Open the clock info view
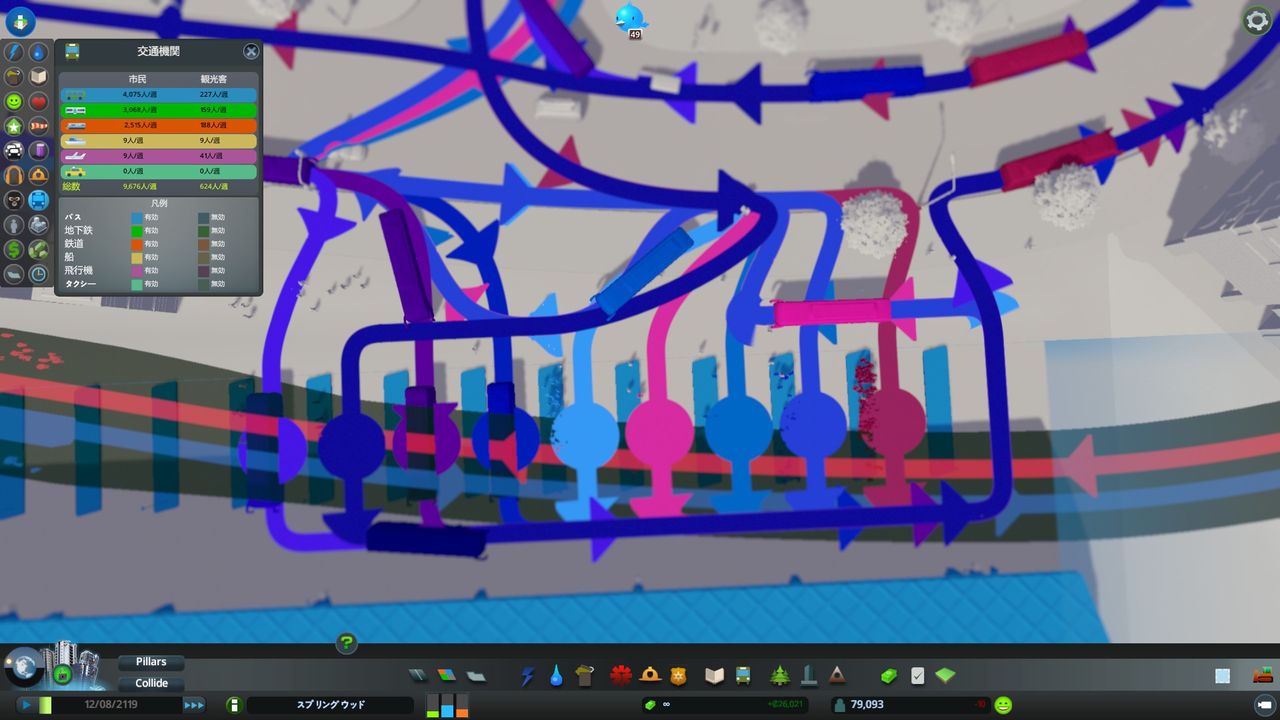Image resolution: width=1280 pixels, height=720 pixels. click(38, 274)
